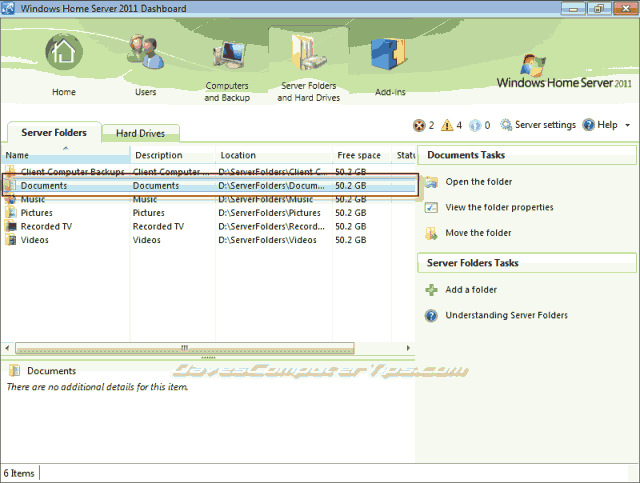Expand the Help dropdown arrow
The height and width of the screenshot is (483, 640).
coord(627,125)
